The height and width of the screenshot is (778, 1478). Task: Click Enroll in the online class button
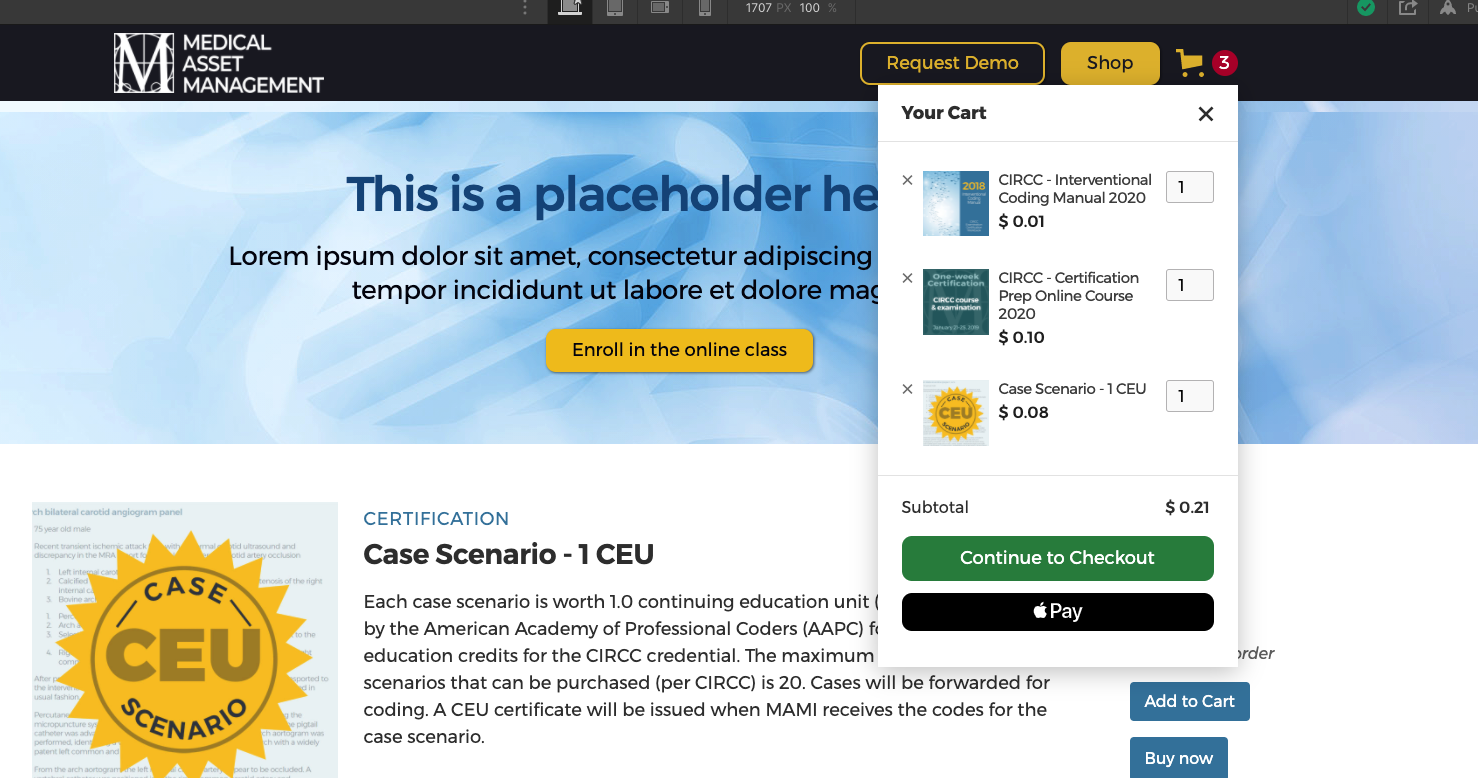(x=680, y=350)
